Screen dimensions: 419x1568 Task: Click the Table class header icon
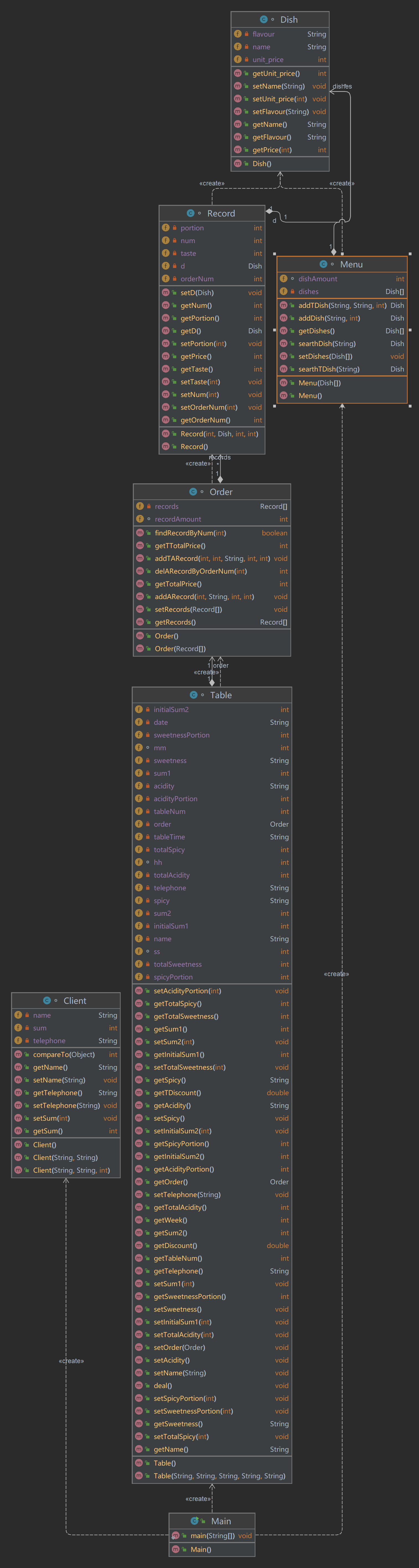pos(193,695)
